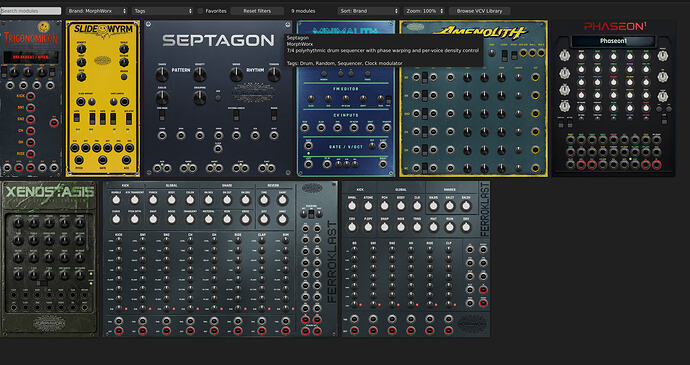This screenshot has width=690, height=365.
Task: Toggle the wide Ferroklast three-position switch
Action: (311, 214)
